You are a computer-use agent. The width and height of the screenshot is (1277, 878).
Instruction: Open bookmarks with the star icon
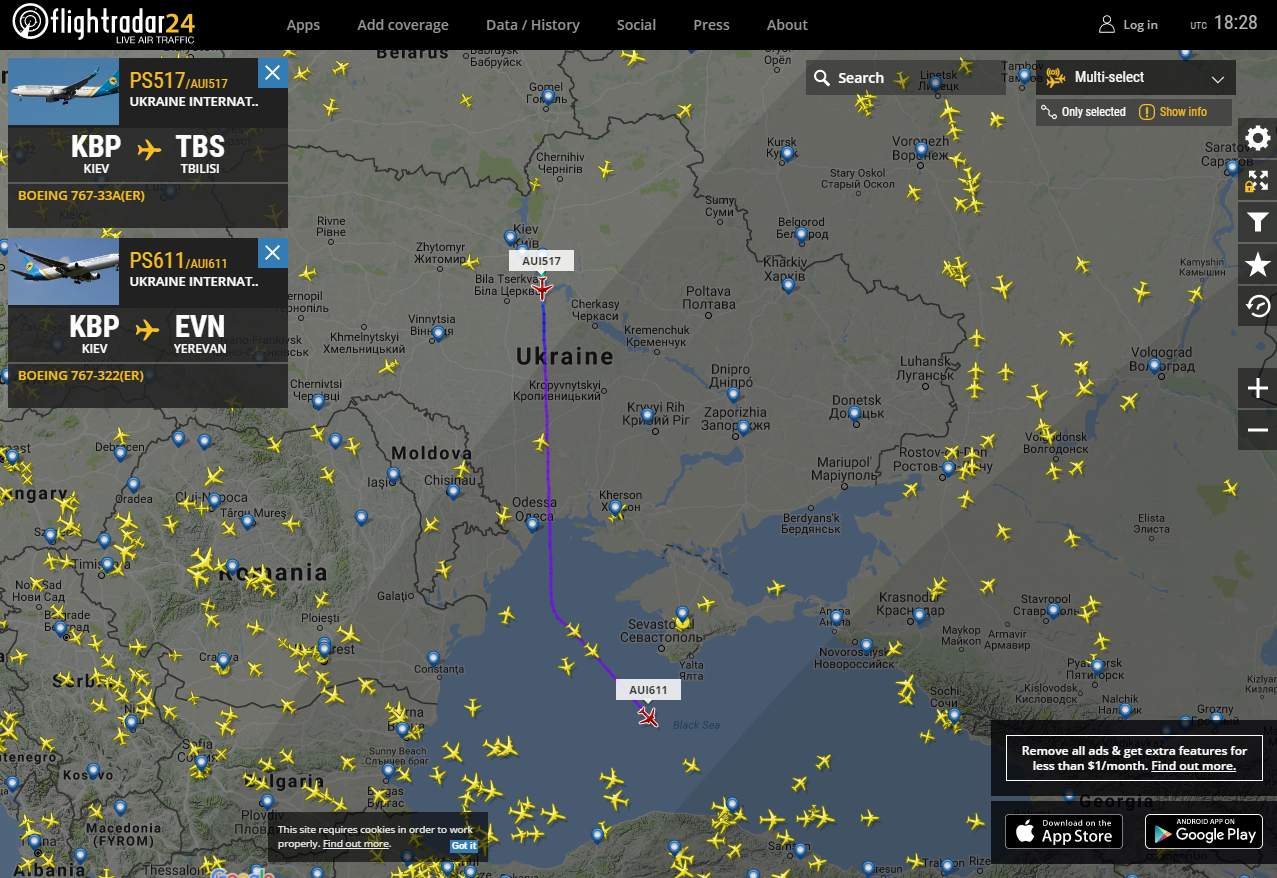pyautogui.click(x=1257, y=264)
